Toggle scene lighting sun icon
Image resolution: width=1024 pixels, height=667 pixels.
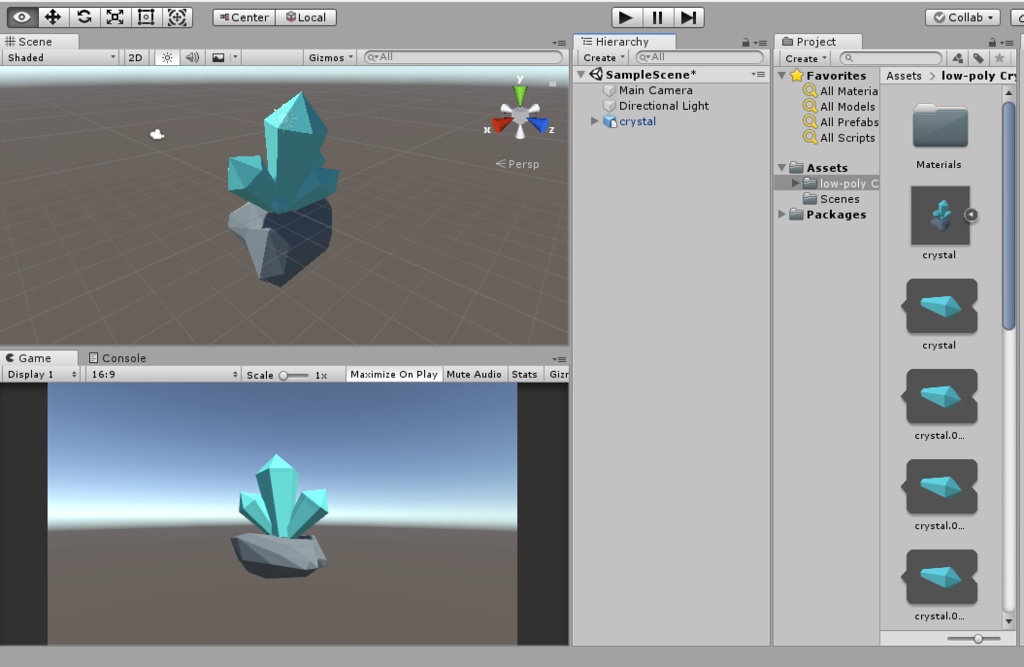[167, 57]
